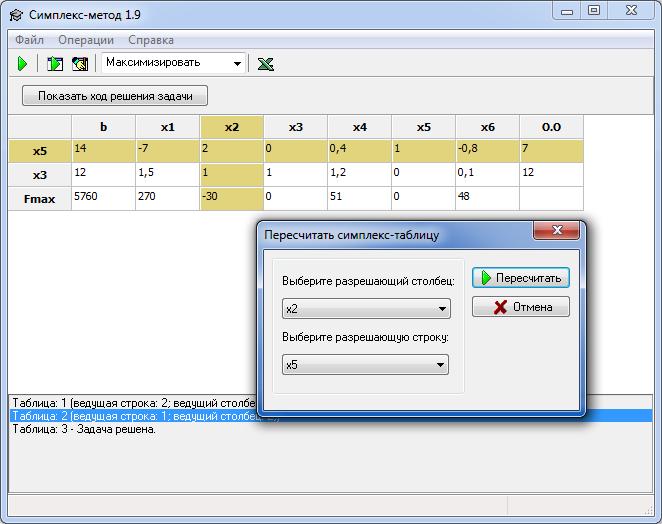Click the graduation cap application icon
Image resolution: width=662 pixels, height=524 pixels.
coord(16,15)
